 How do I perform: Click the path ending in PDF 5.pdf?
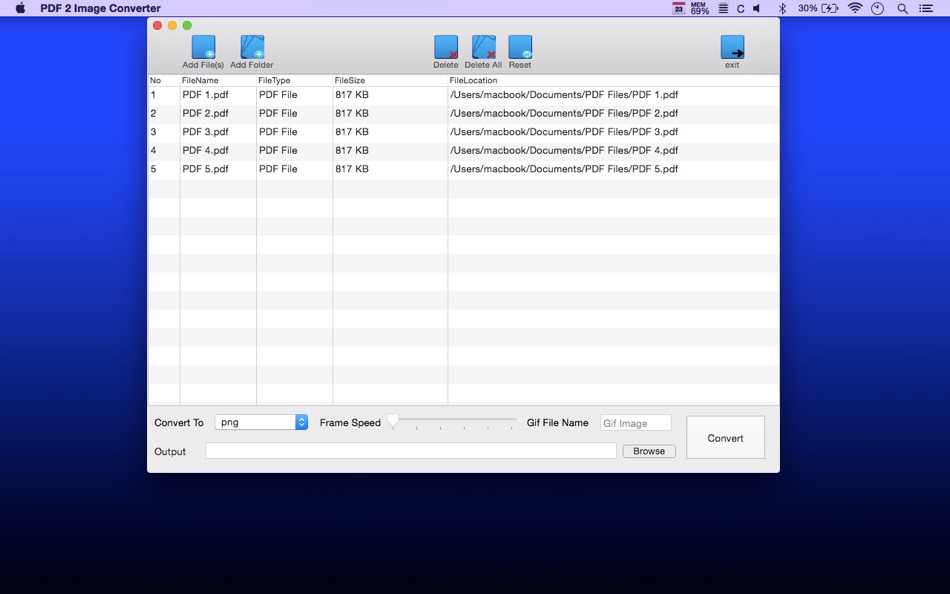point(563,169)
